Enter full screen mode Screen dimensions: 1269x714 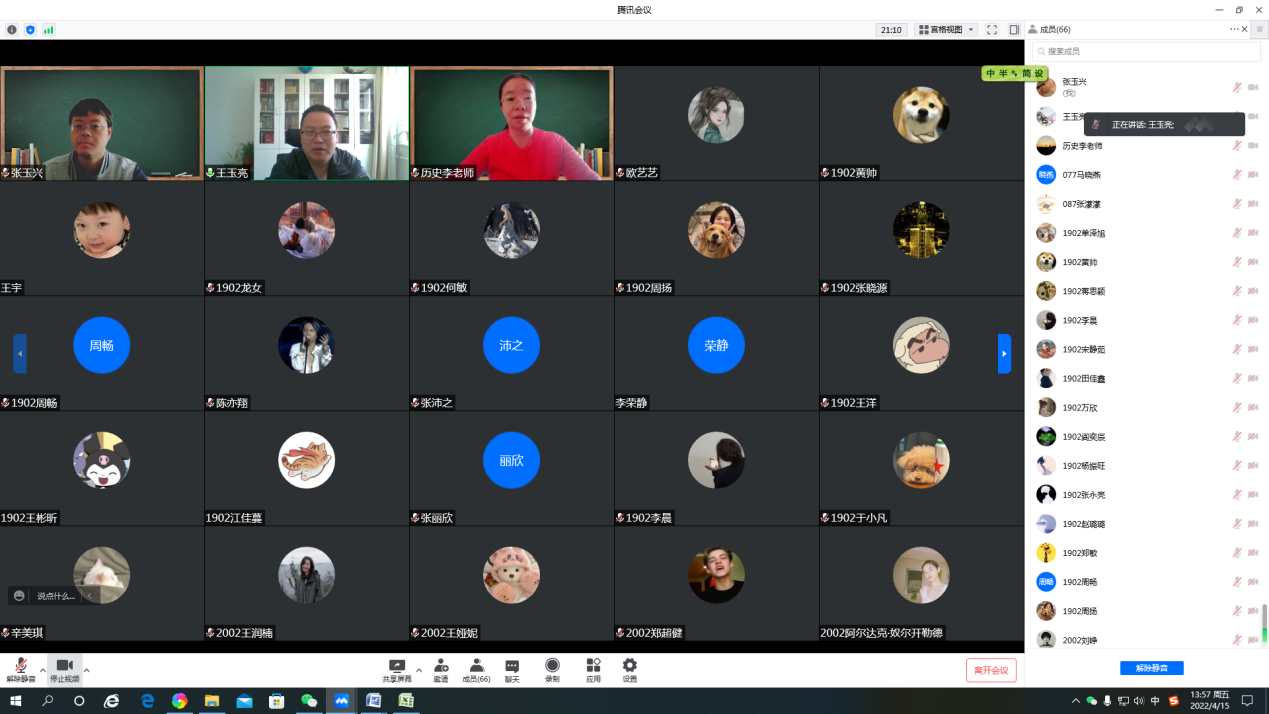(x=992, y=30)
